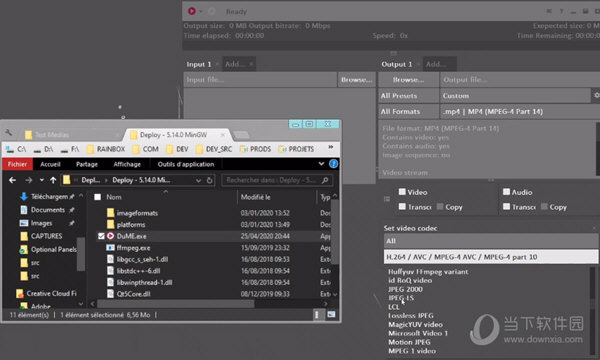The height and width of the screenshot is (360, 600).
Task: Go back with the Explorer back arrow
Action: pyautogui.click(x=12, y=180)
